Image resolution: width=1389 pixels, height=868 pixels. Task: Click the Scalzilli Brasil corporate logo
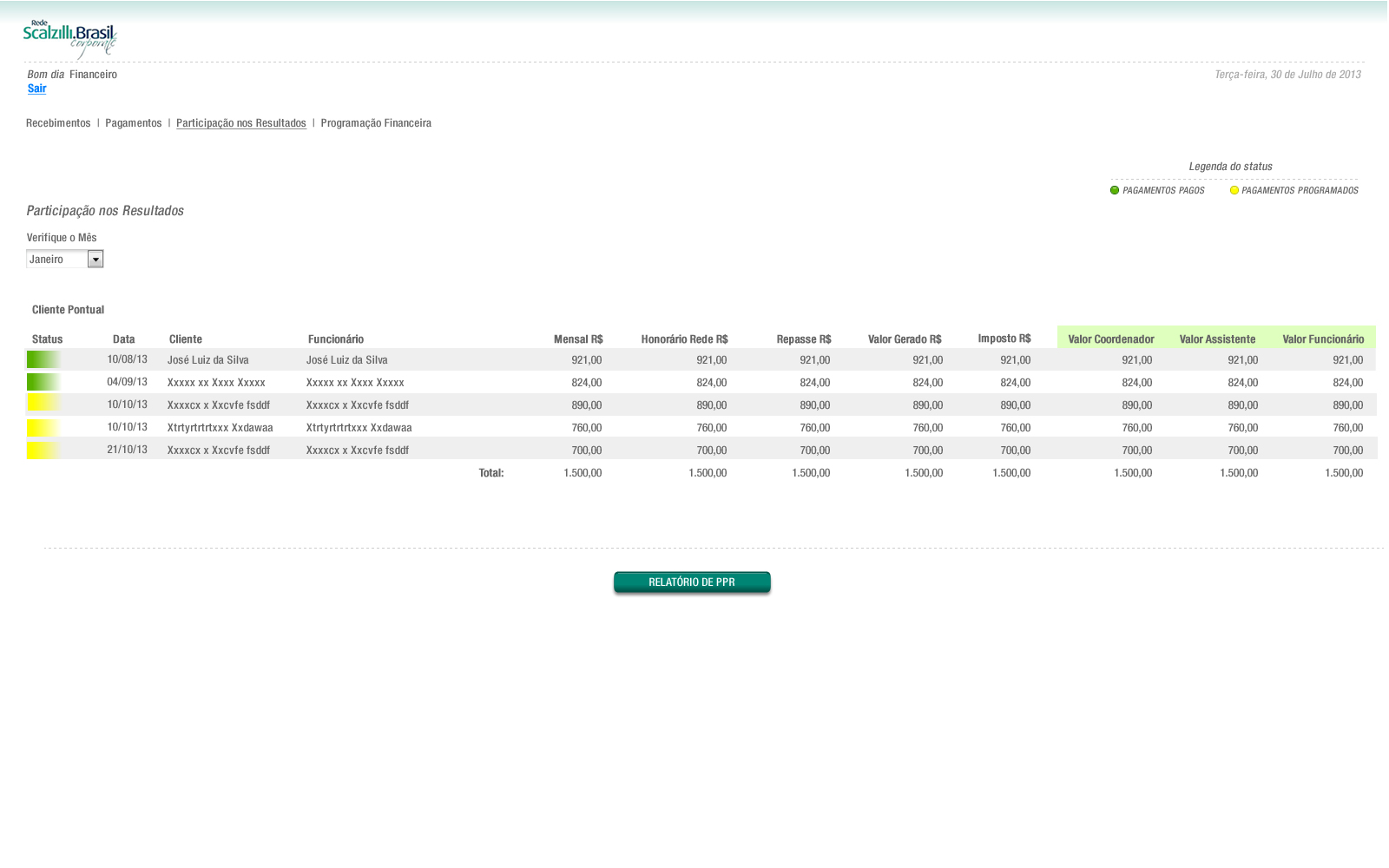tap(69, 39)
